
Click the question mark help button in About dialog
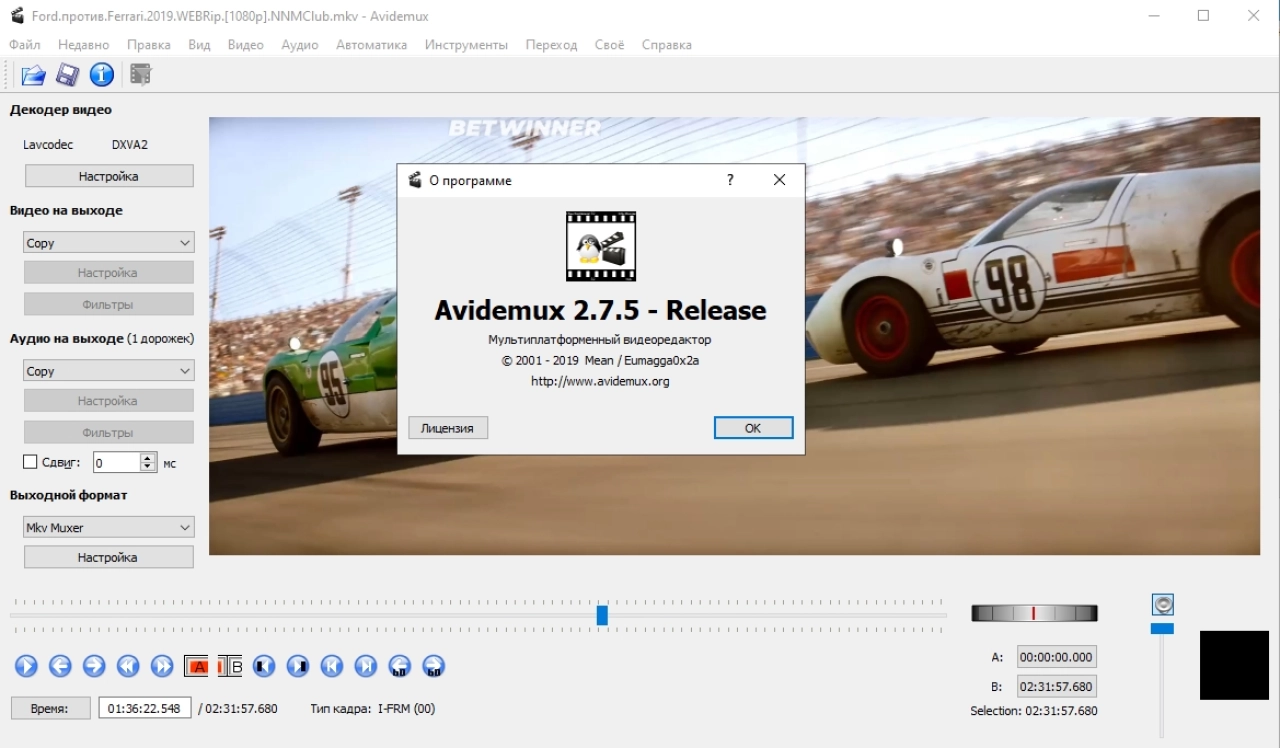click(x=730, y=180)
